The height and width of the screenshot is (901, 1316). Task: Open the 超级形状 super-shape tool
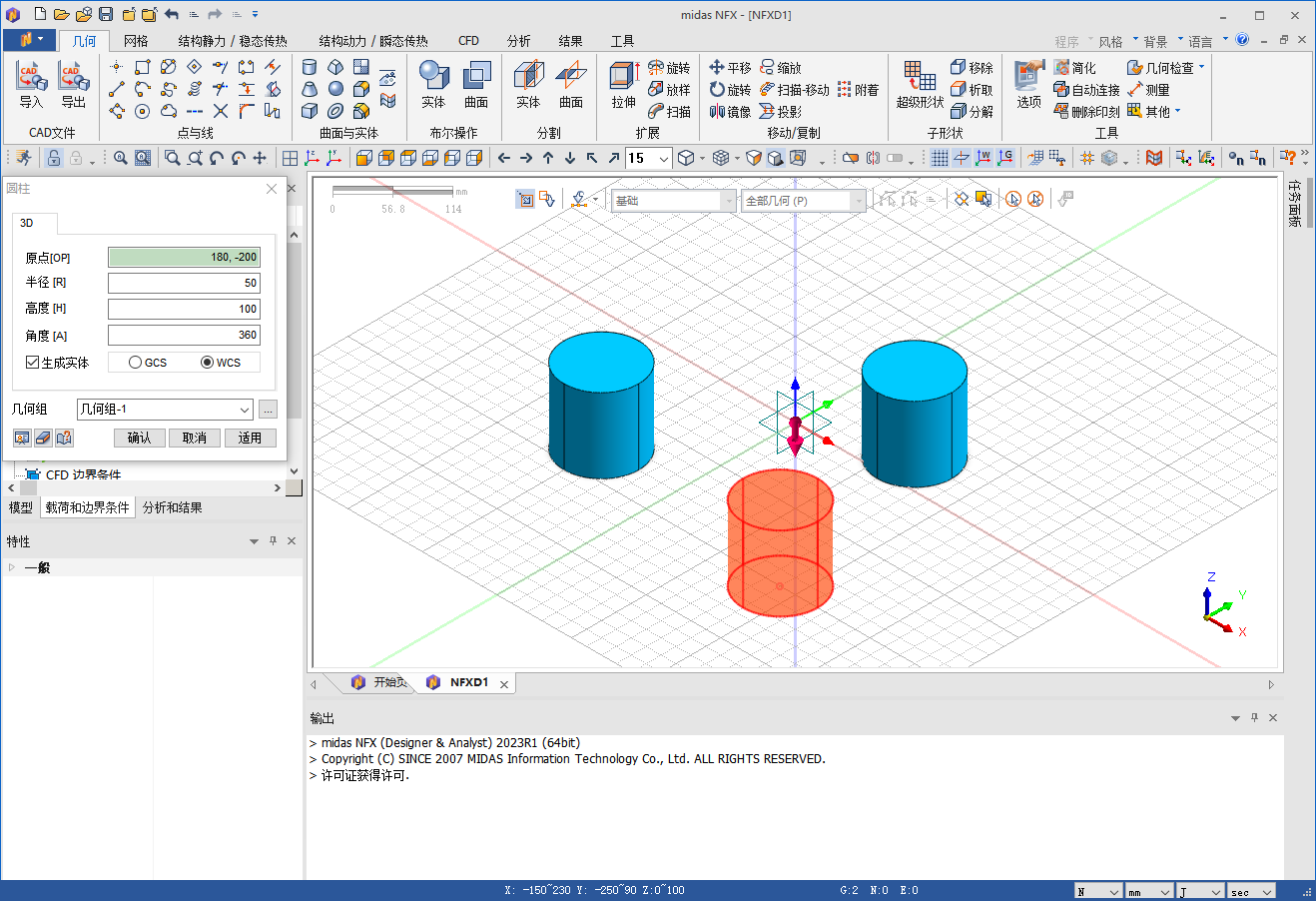point(920,84)
